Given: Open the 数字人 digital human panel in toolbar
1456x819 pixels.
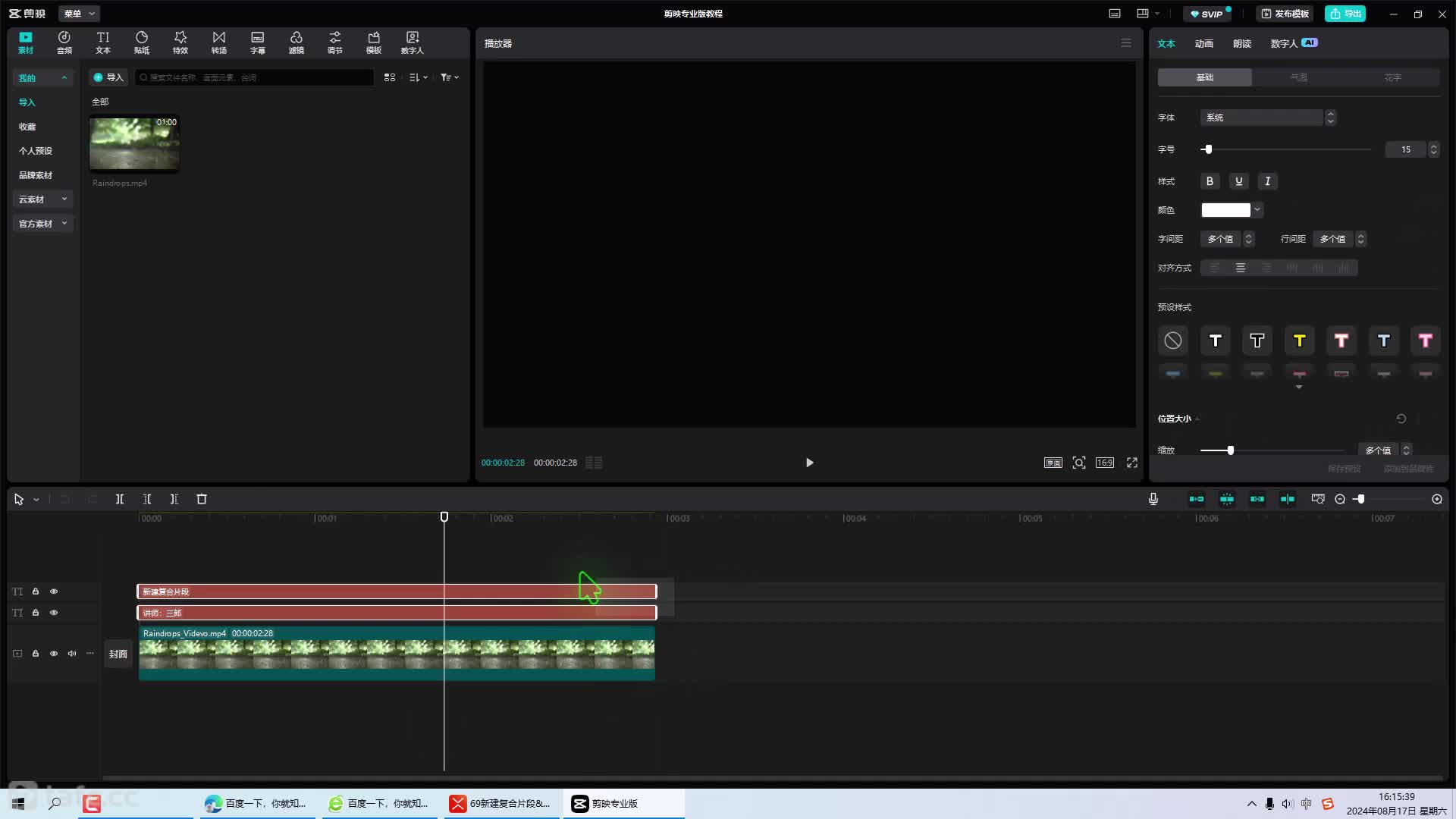Looking at the screenshot, I should (x=413, y=42).
